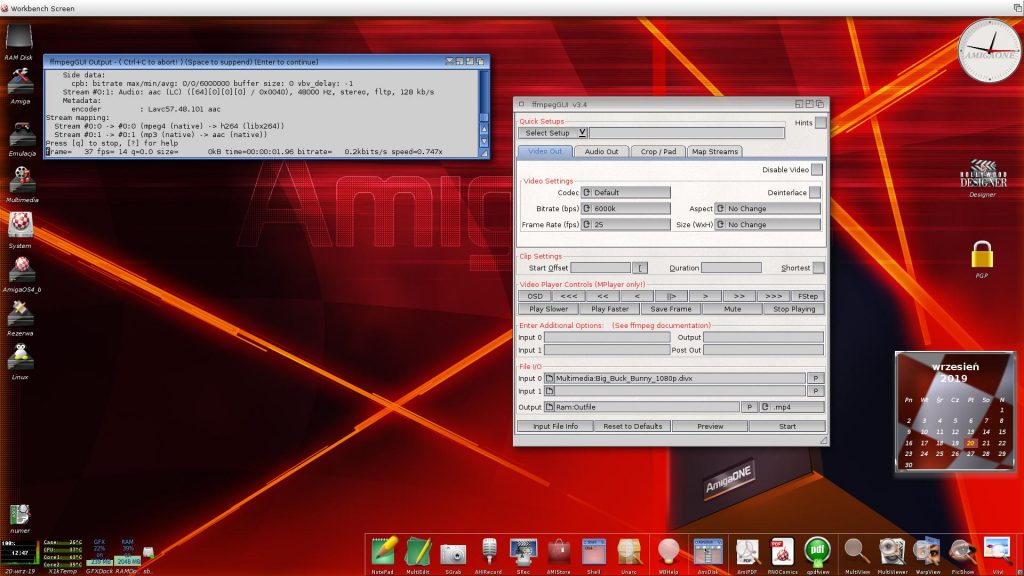Click the pause/play ||> control
The image size is (1024, 576).
(x=671, y=296)
